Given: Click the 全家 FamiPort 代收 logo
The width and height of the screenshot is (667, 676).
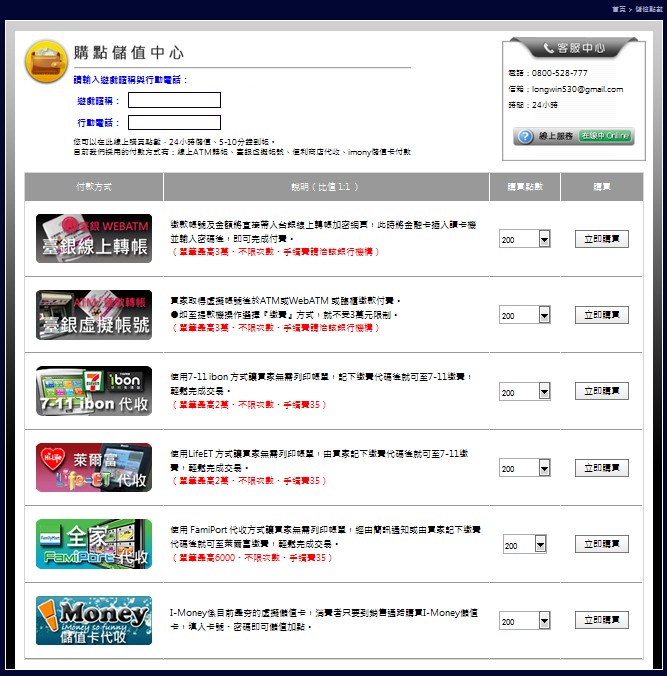Looking at the screenshot, I should pyautogui.click(x=94, y=544).
